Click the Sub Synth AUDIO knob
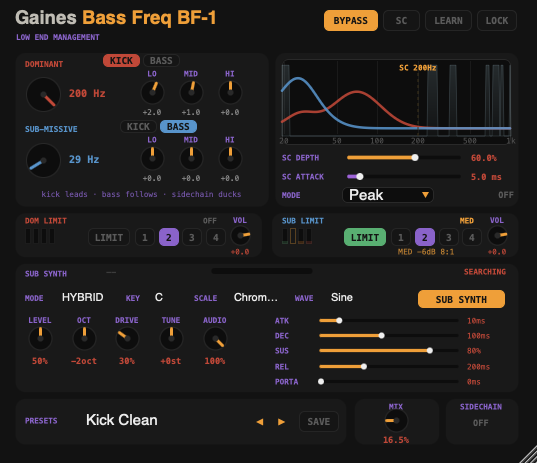The image size is (537, 463). (215, 338)
